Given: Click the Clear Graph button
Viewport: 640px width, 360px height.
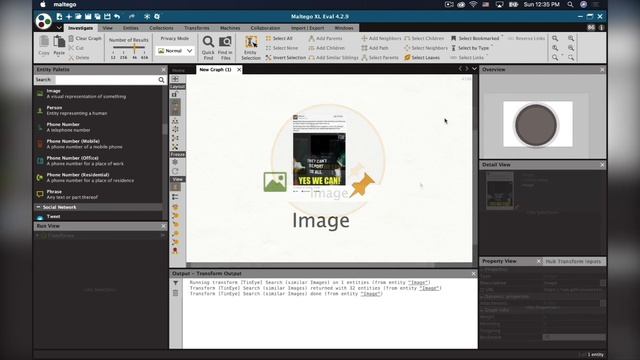Looking at the screenshot, I should tap(85, 38).
